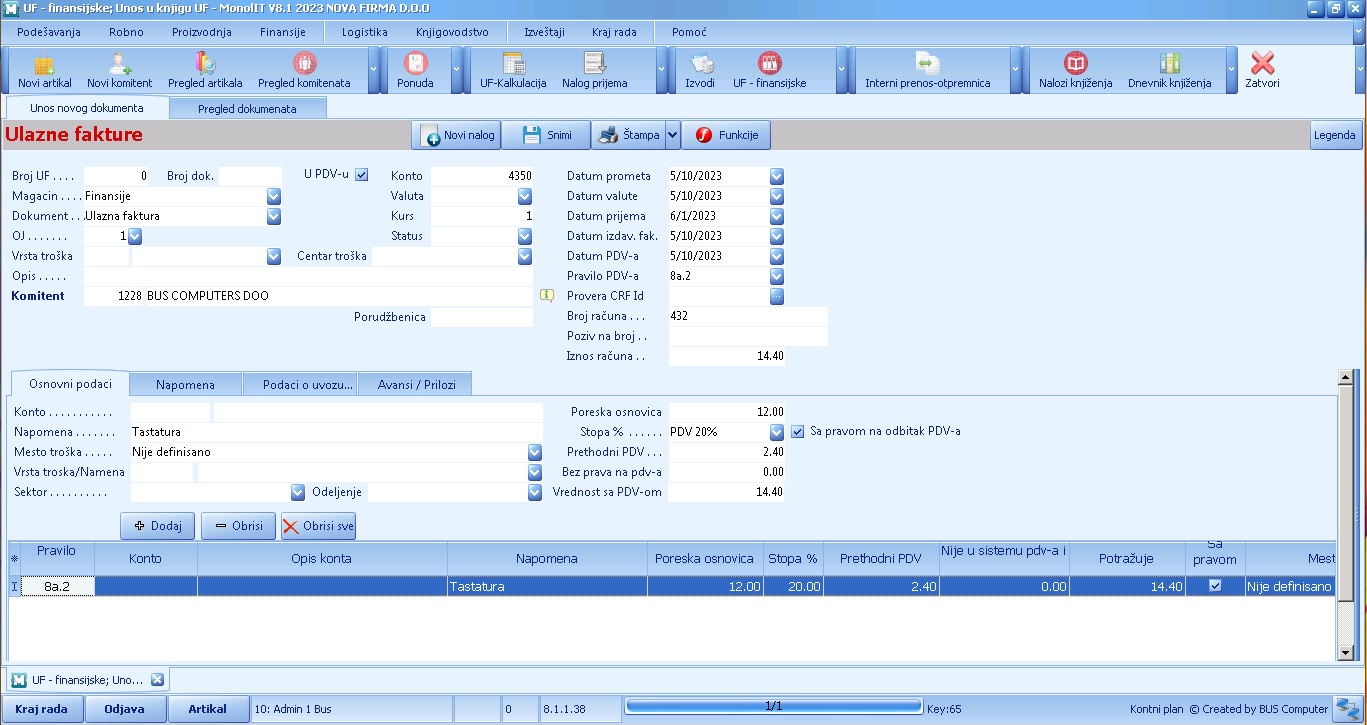This screenshot has width=1367, height=725.
Task: Switch to the Pregled dokumenata tab
Action: pyautogui.click(x=247, y=108)
